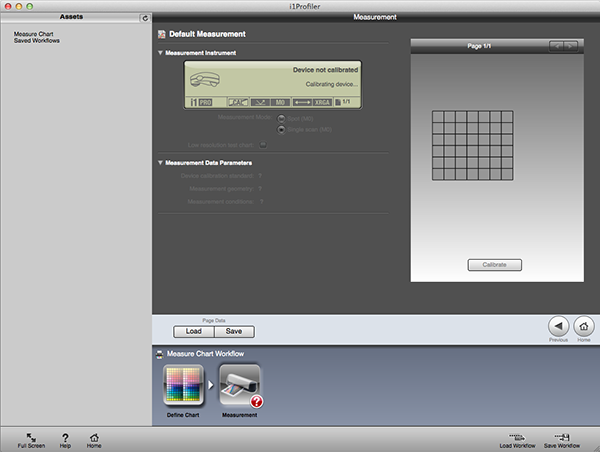This screenshot has width=600, height=452.
Task: Collapse the Measurement Data Parameters section
Action: [x=160, y=163]
